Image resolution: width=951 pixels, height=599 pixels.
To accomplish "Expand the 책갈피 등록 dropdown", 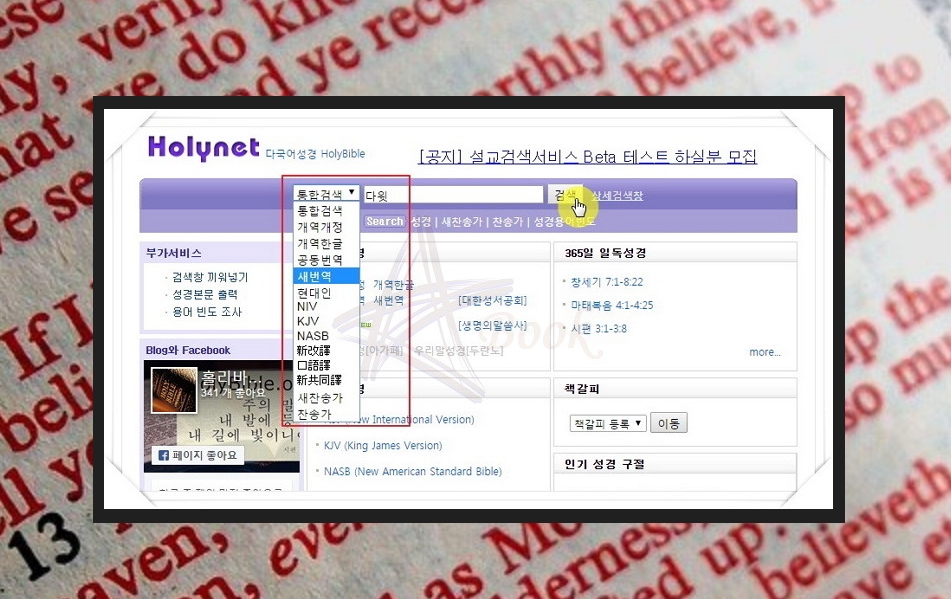I will [608, 423].
